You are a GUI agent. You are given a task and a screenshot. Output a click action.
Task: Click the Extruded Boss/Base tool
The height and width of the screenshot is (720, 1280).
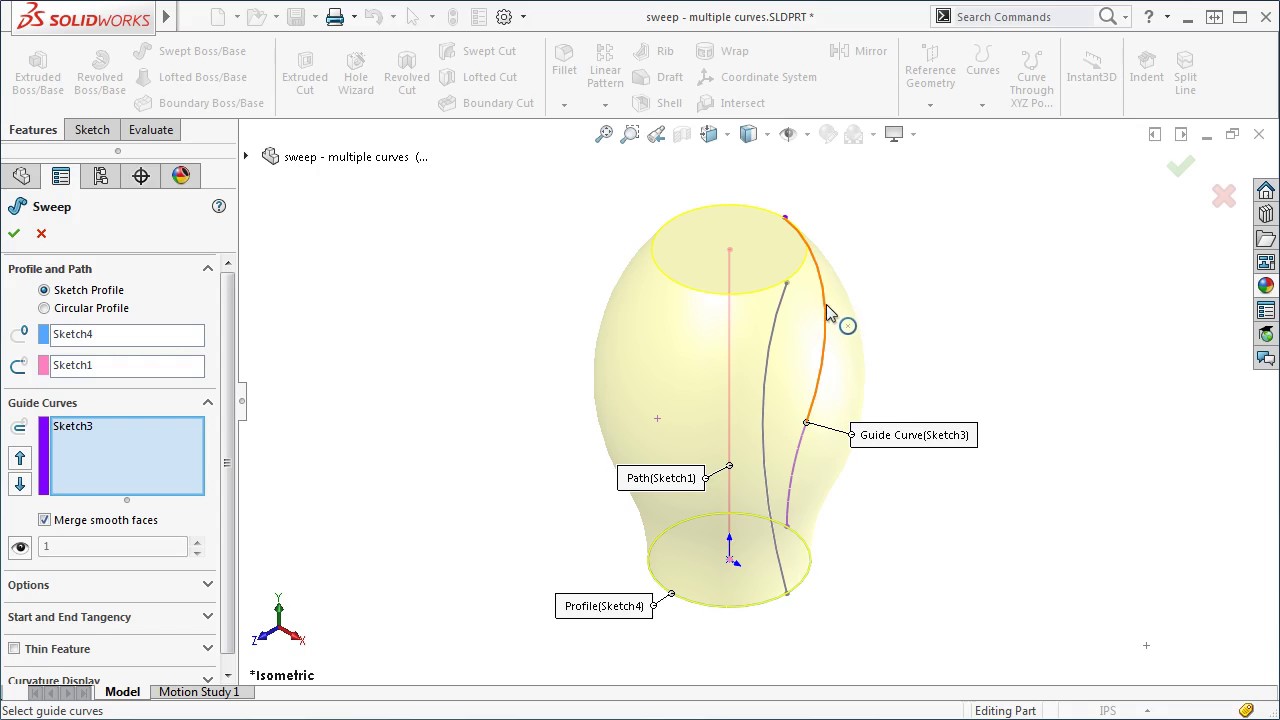pyautogui.click(x=38, y=73)
